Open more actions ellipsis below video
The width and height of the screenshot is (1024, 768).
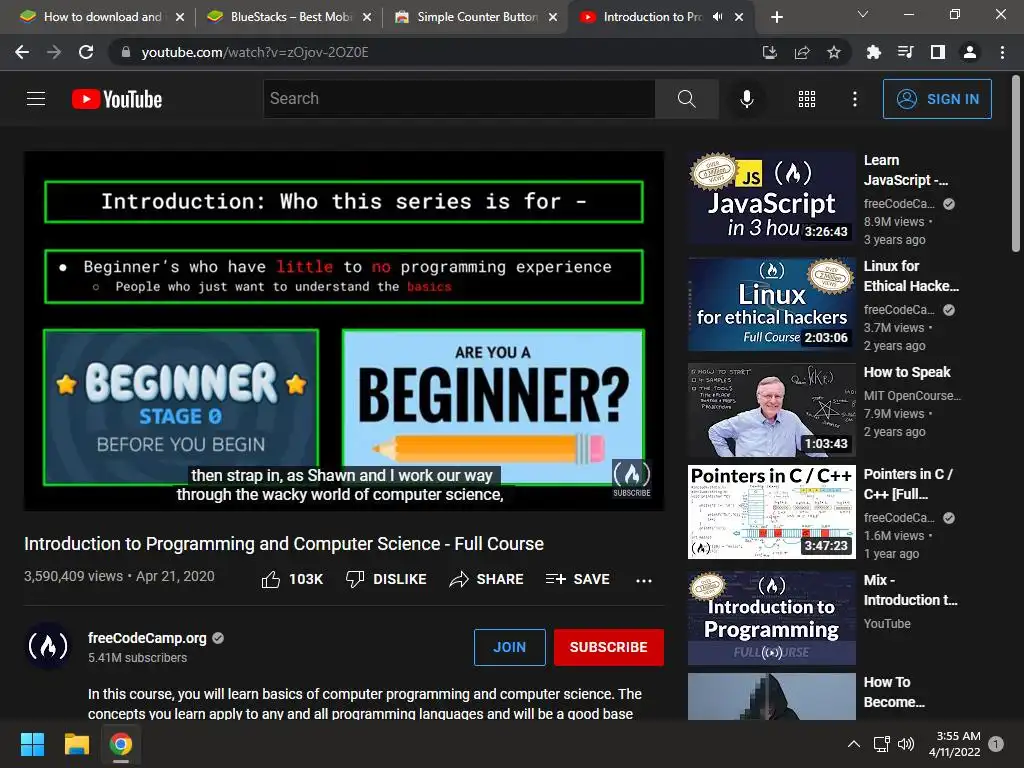pos(644,581)
